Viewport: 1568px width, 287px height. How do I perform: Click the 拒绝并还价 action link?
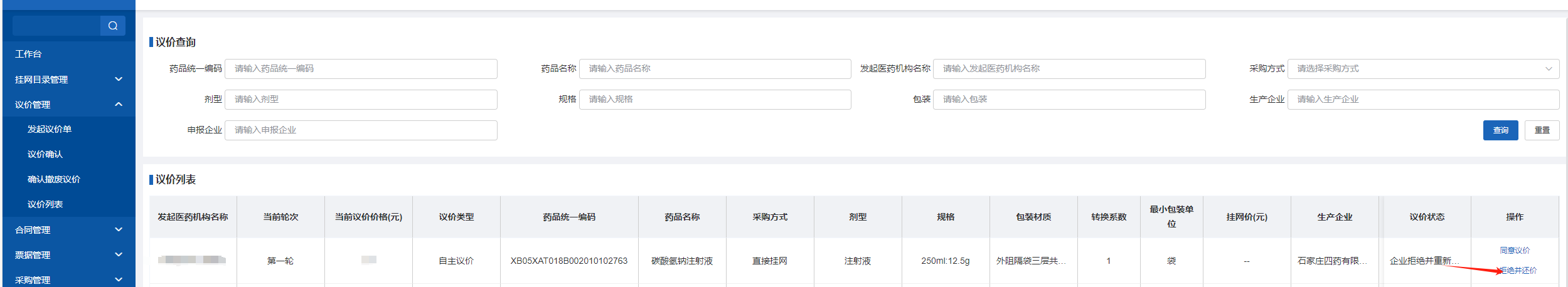click(1518, 271)
